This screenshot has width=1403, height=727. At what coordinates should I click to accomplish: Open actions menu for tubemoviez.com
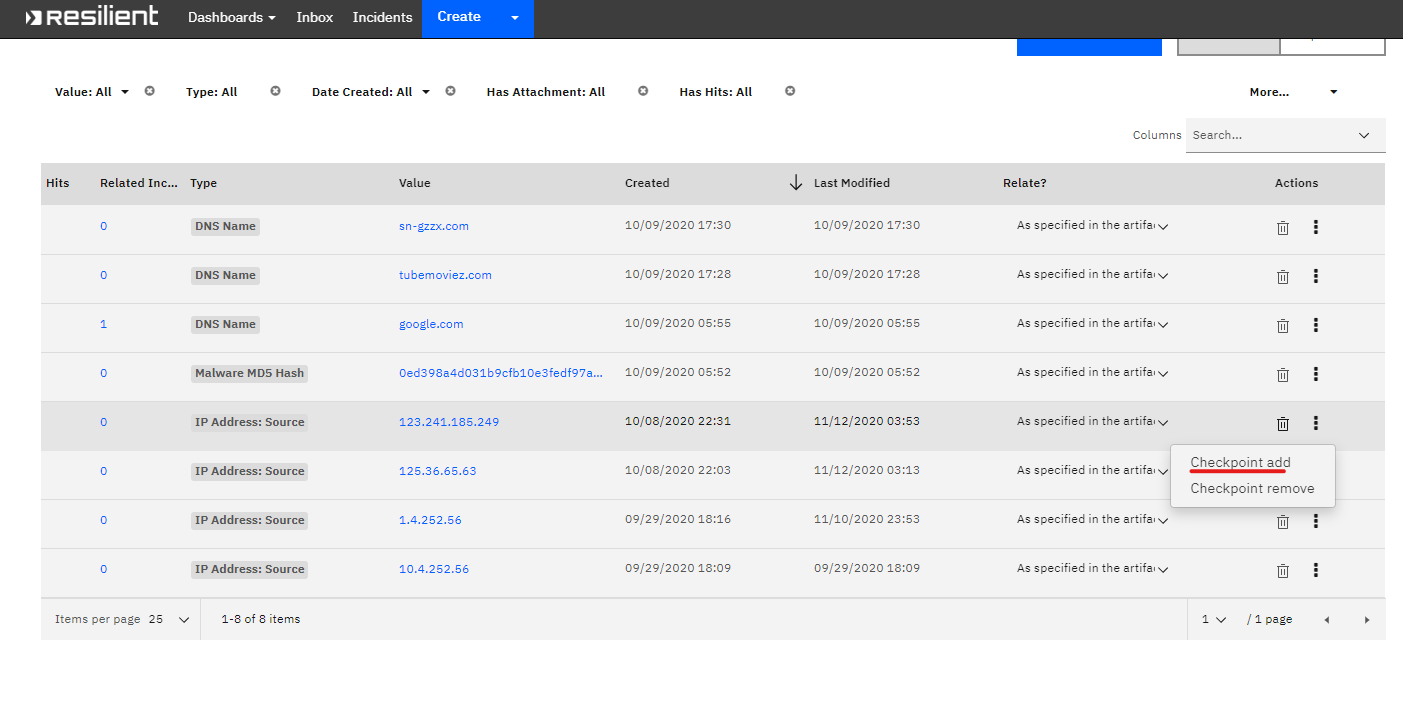(1316, 276)
